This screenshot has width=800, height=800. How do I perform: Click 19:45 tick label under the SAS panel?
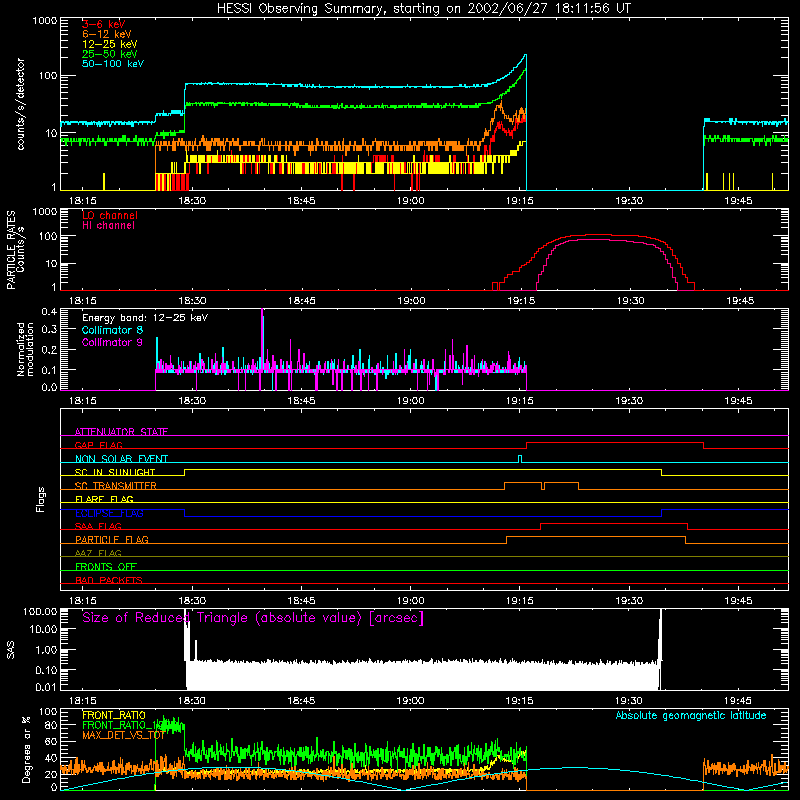[x=738, y=701]
